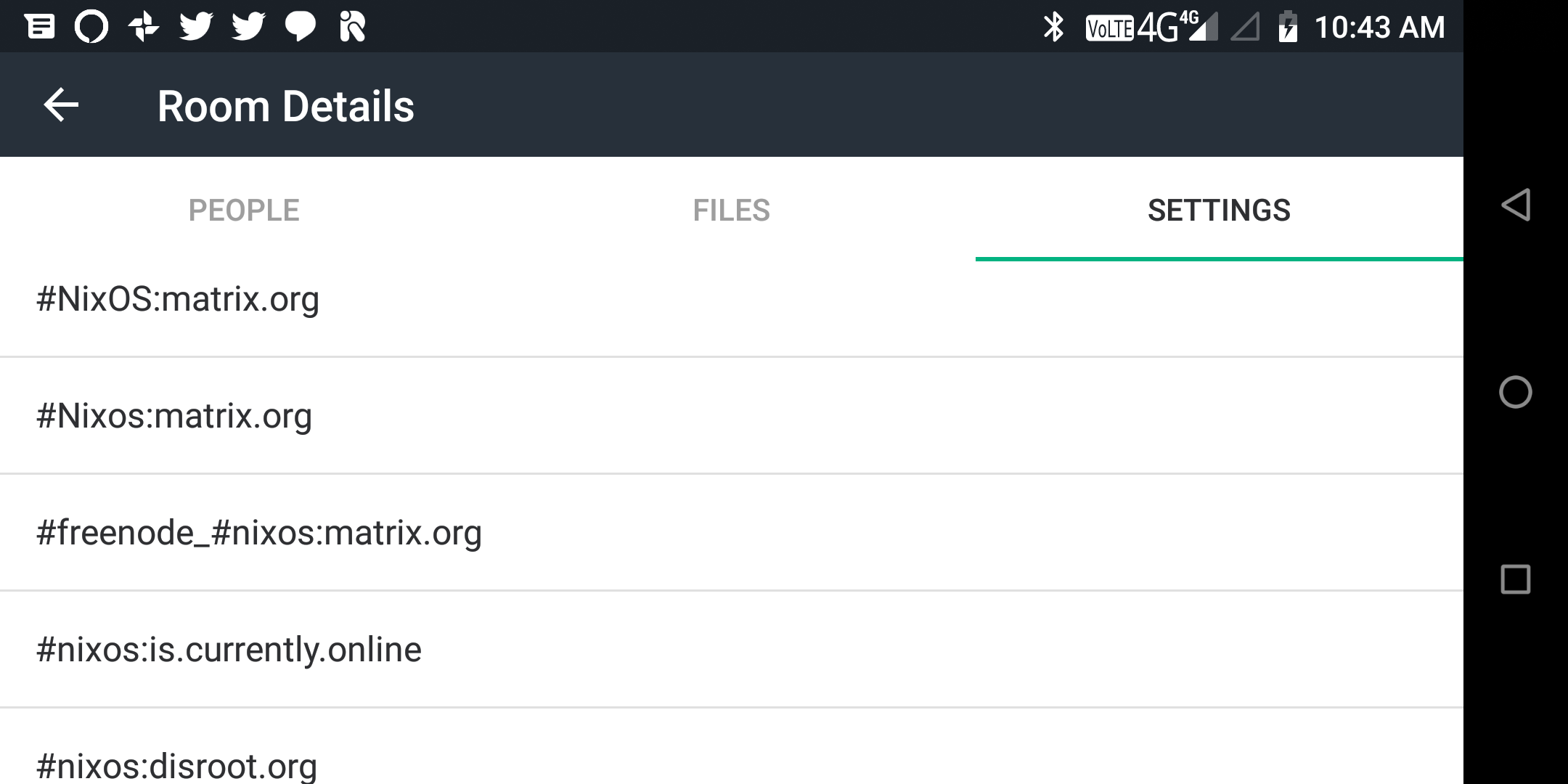Tap the first Twitter notification icon

point(196,27)
